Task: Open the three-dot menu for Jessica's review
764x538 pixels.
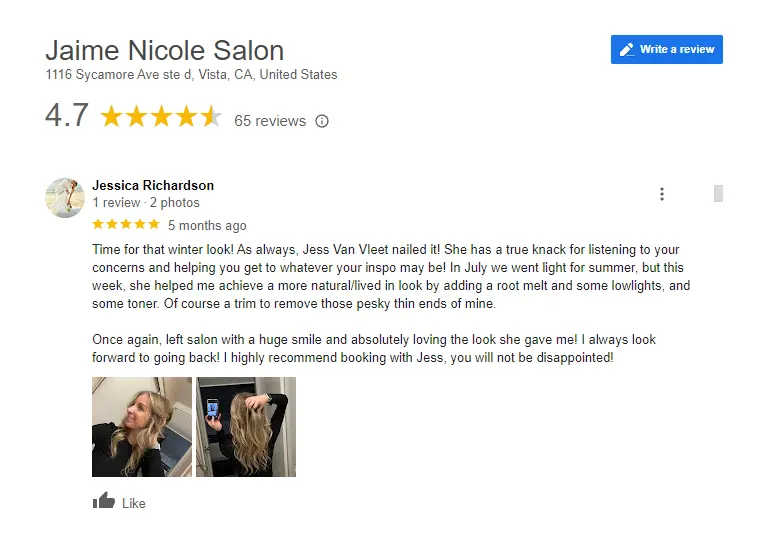Action: pos(662,194)
